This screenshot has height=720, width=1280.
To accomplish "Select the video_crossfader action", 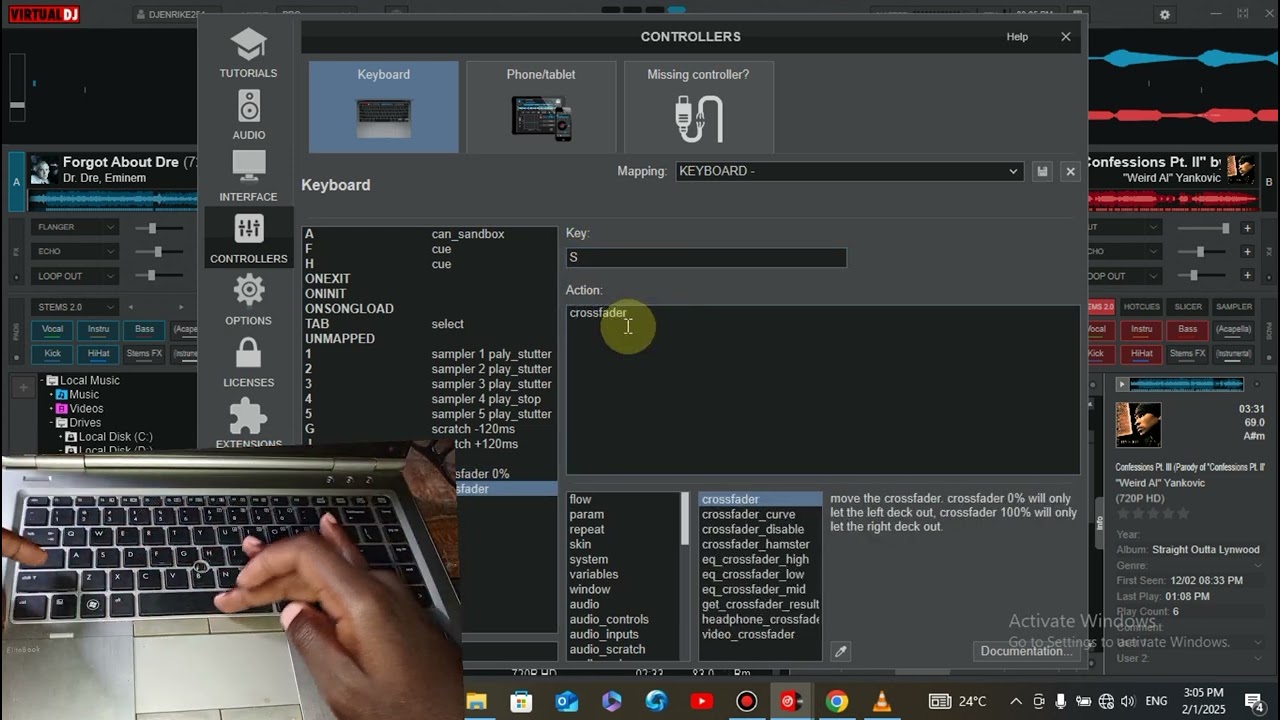I will 748,634.
